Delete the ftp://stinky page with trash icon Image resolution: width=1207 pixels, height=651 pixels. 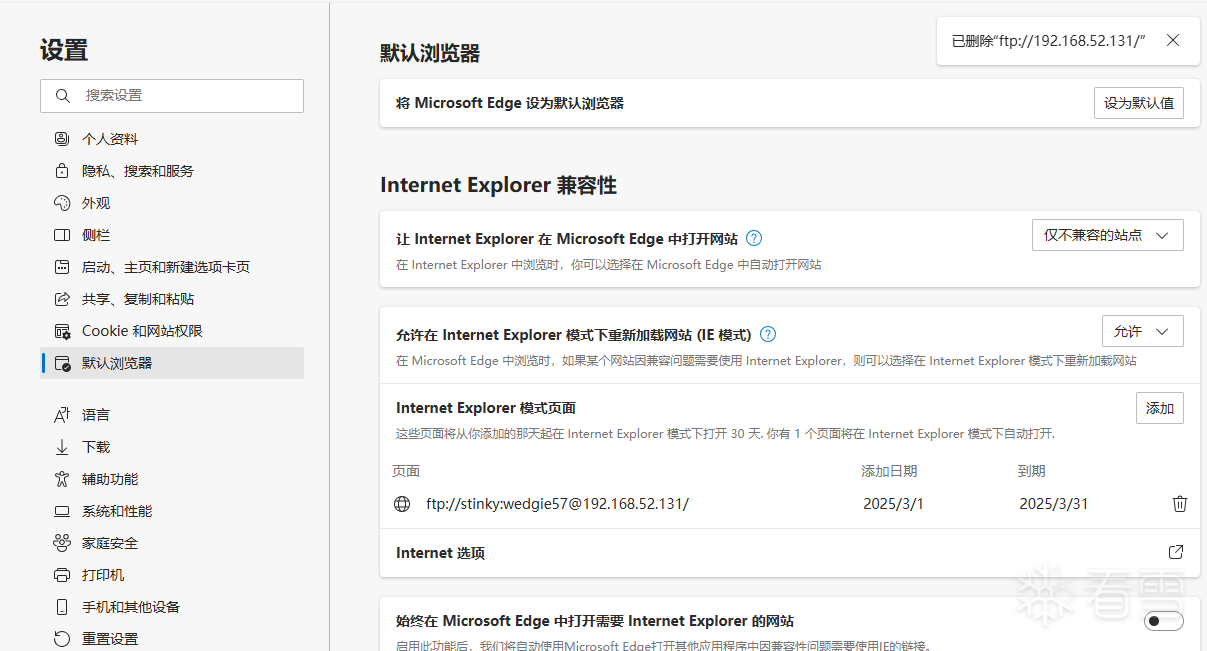pyautogui.click(x=1180, y=504)
